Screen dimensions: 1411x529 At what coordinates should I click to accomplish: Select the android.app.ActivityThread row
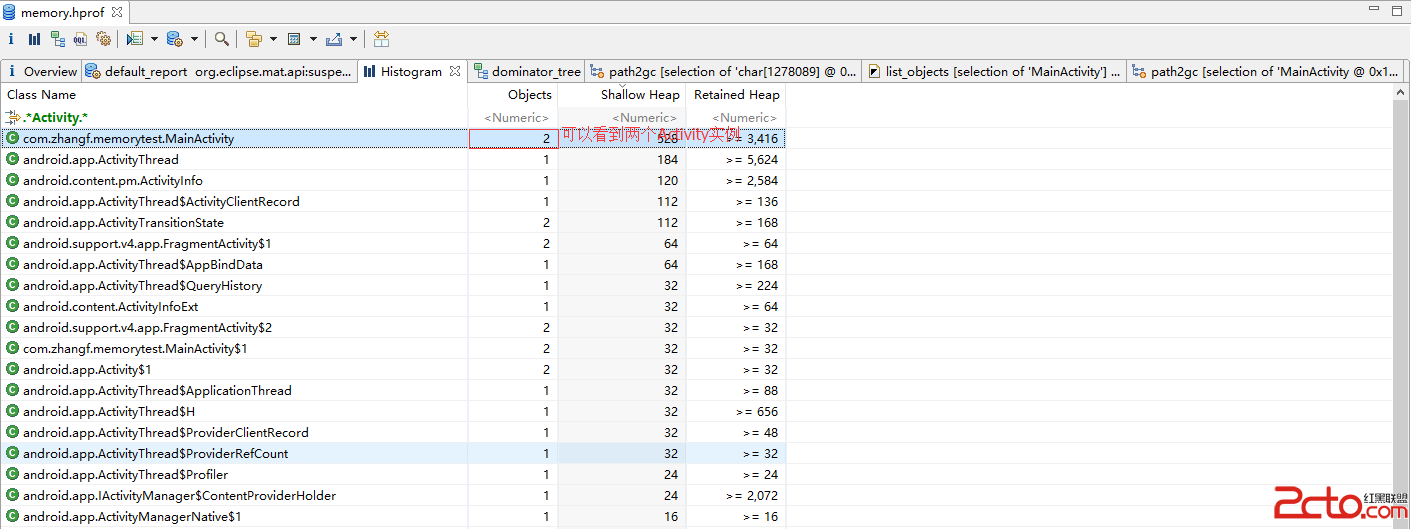100,160
